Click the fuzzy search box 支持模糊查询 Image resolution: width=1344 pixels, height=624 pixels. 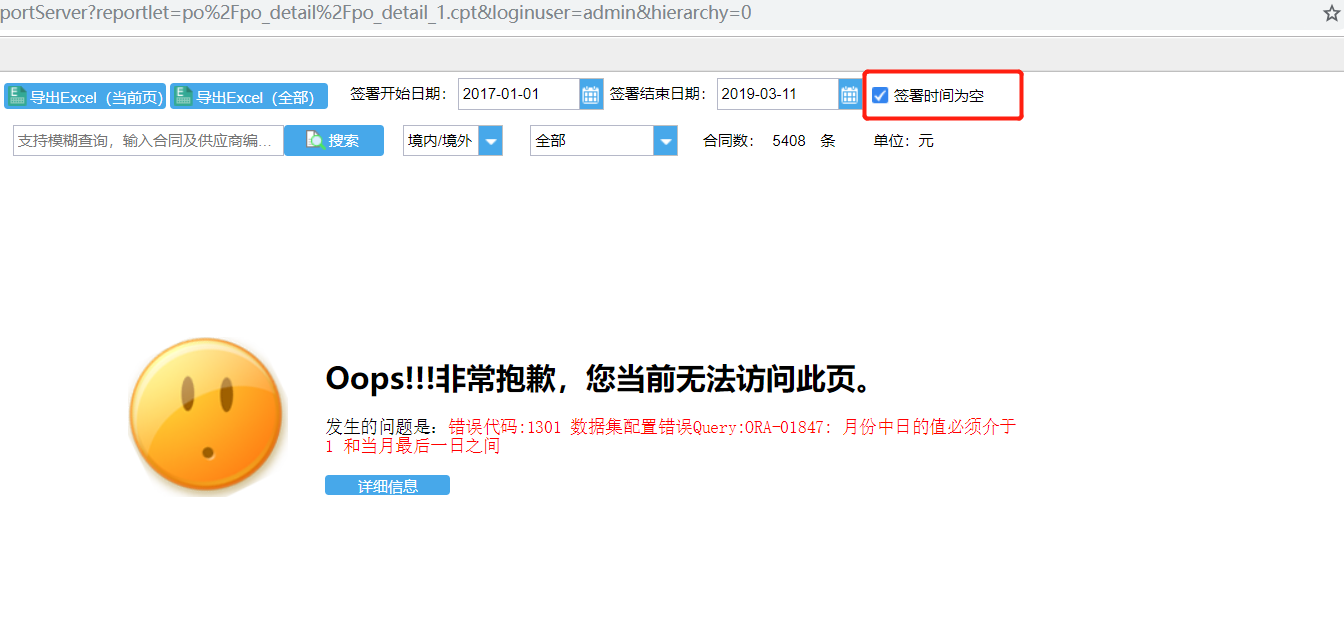coord(148,141)
